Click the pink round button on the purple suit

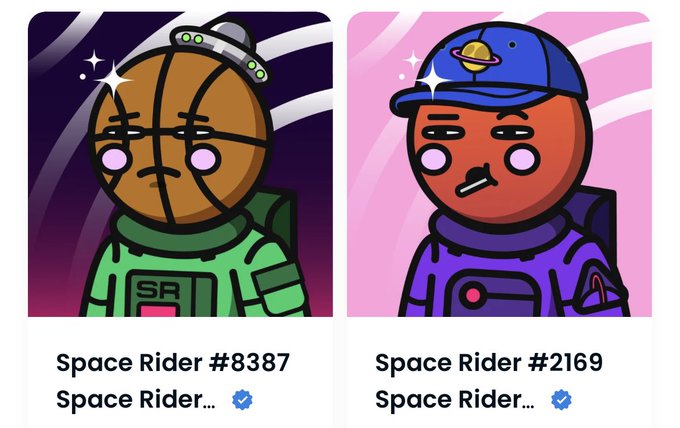point(473,295)
